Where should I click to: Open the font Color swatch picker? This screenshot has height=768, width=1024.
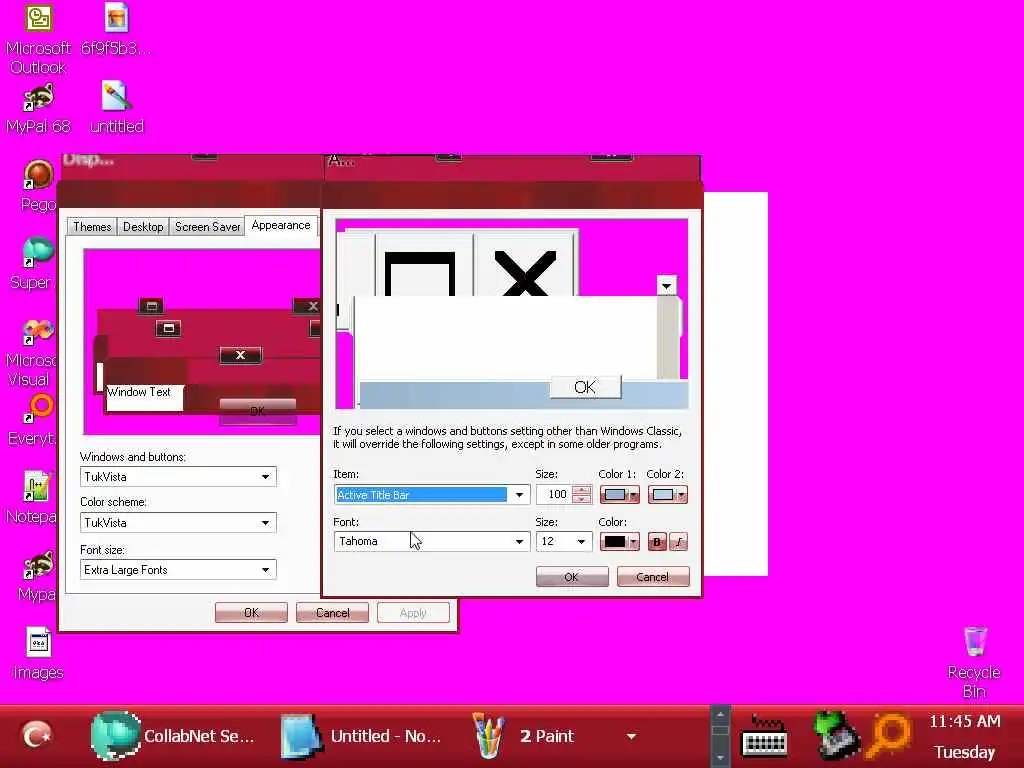click(619, 541)
